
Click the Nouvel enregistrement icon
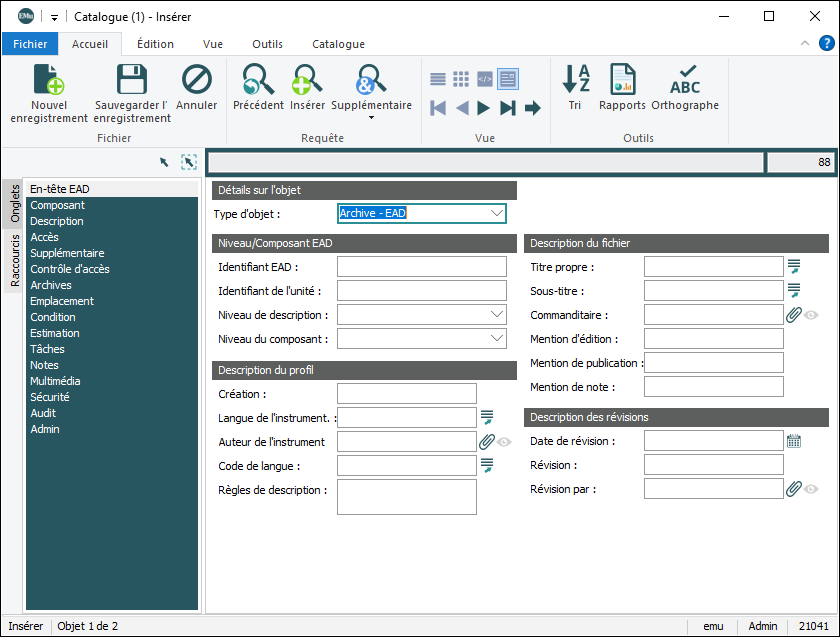[x=49, y=80]
